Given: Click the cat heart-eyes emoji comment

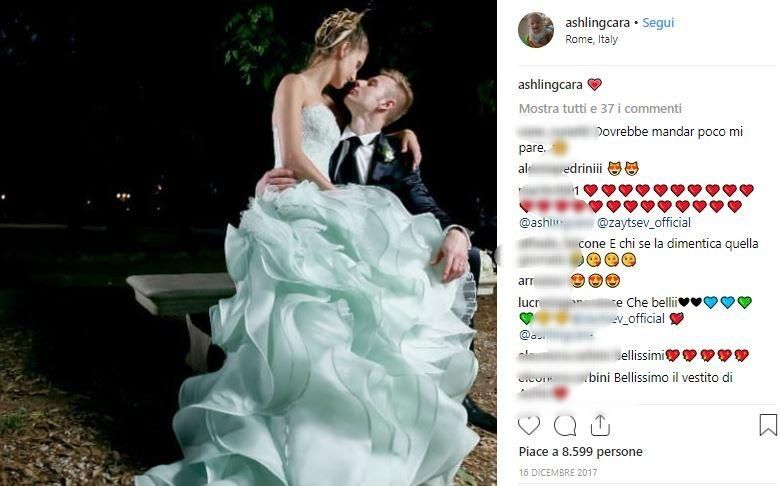Looking at the screenshot, I should (x=623, y=169).
